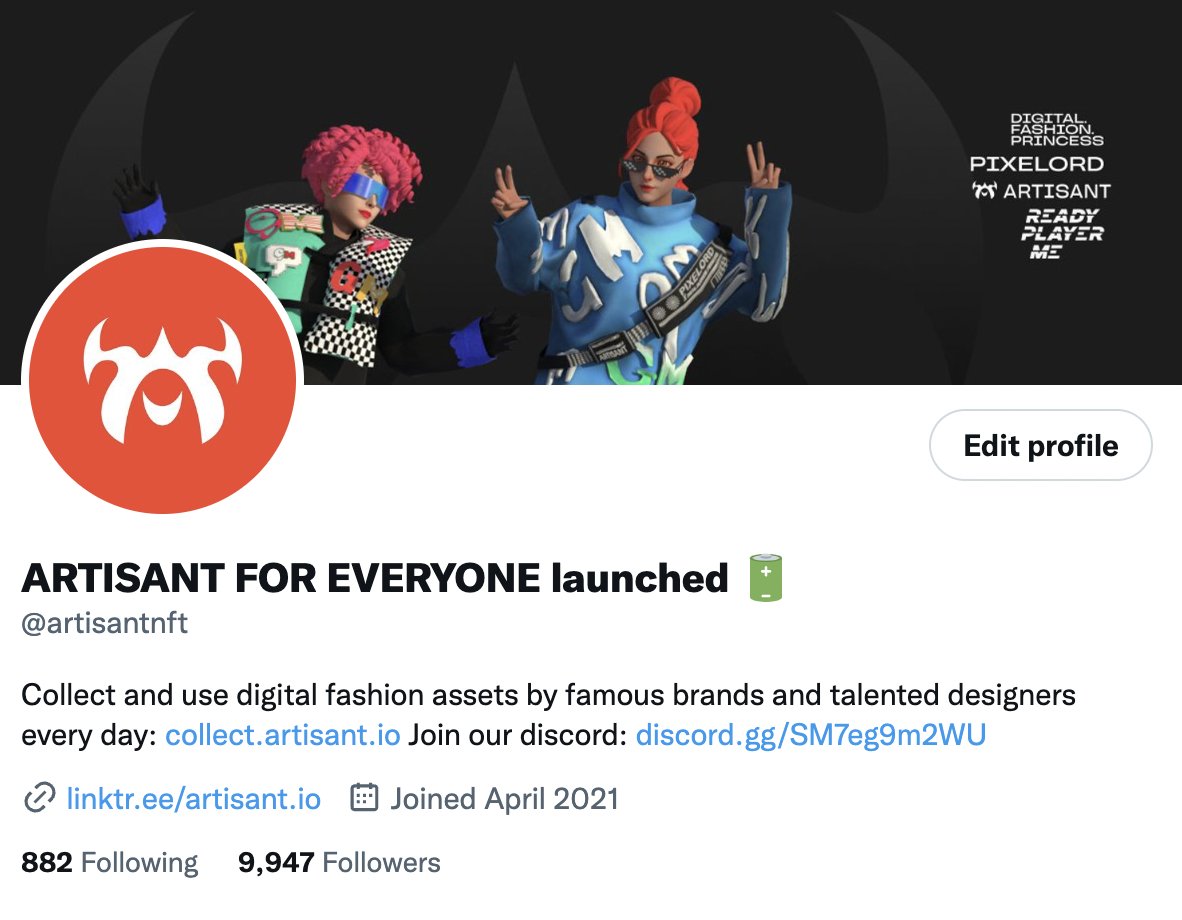View the 9,947 Followers list
This screenshot has width=1182, height=920.
(x=339, y=862)
